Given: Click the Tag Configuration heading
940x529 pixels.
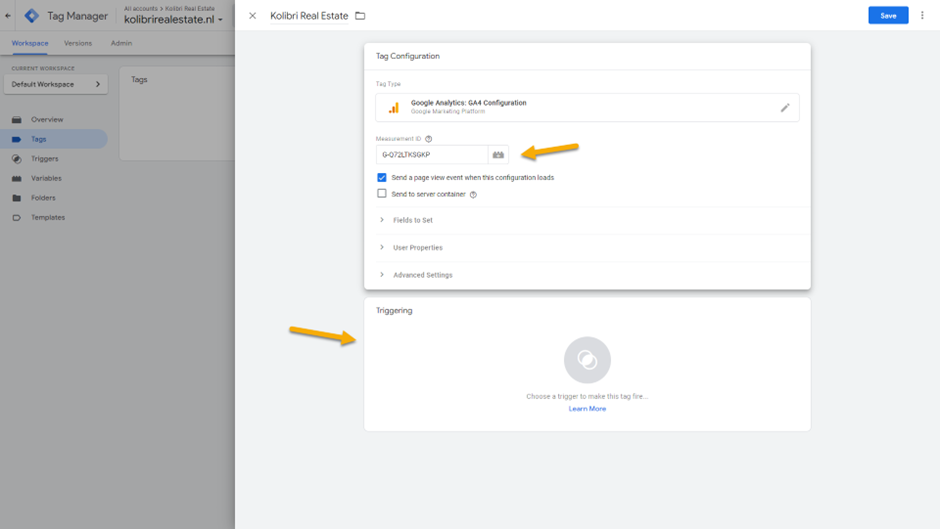Looking at the screenshot, I should (x=408, y=56).
